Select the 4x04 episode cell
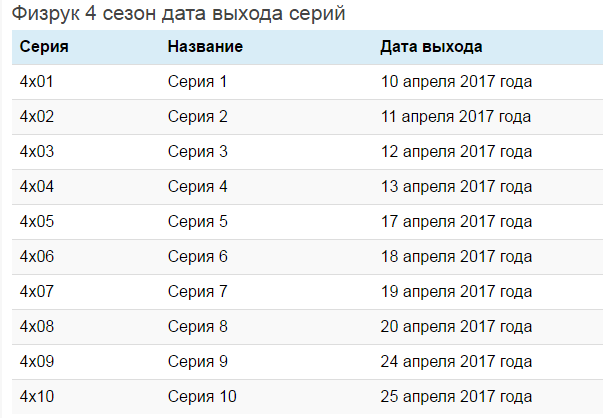This screenshot has height=418, width=603. coord(37,187)
